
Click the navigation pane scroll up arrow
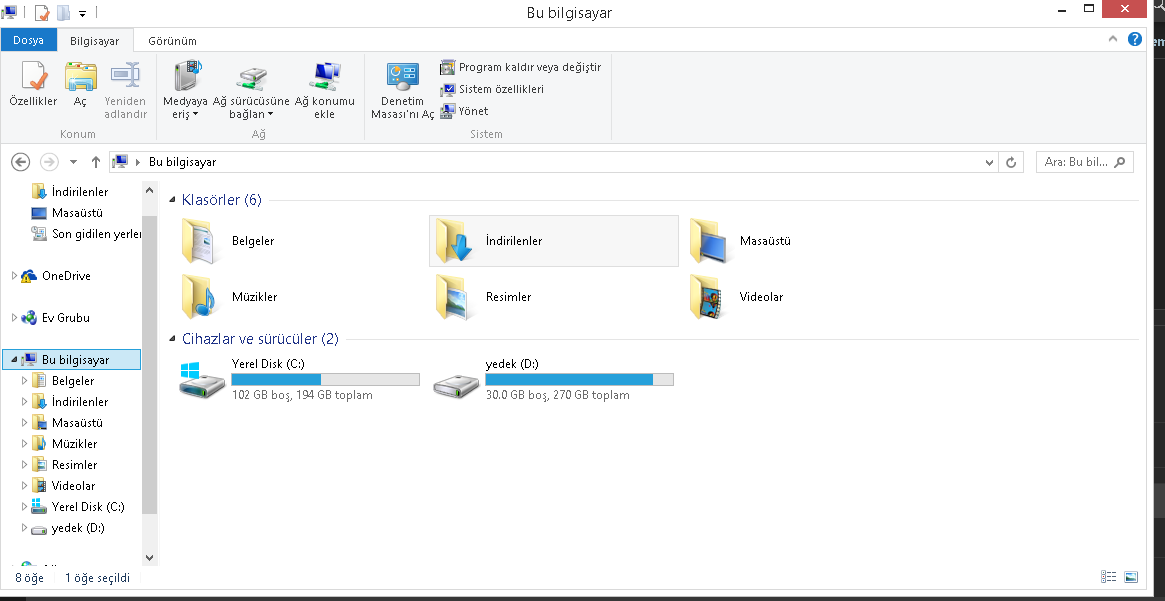pyautogui.click(x=149, y=191)
